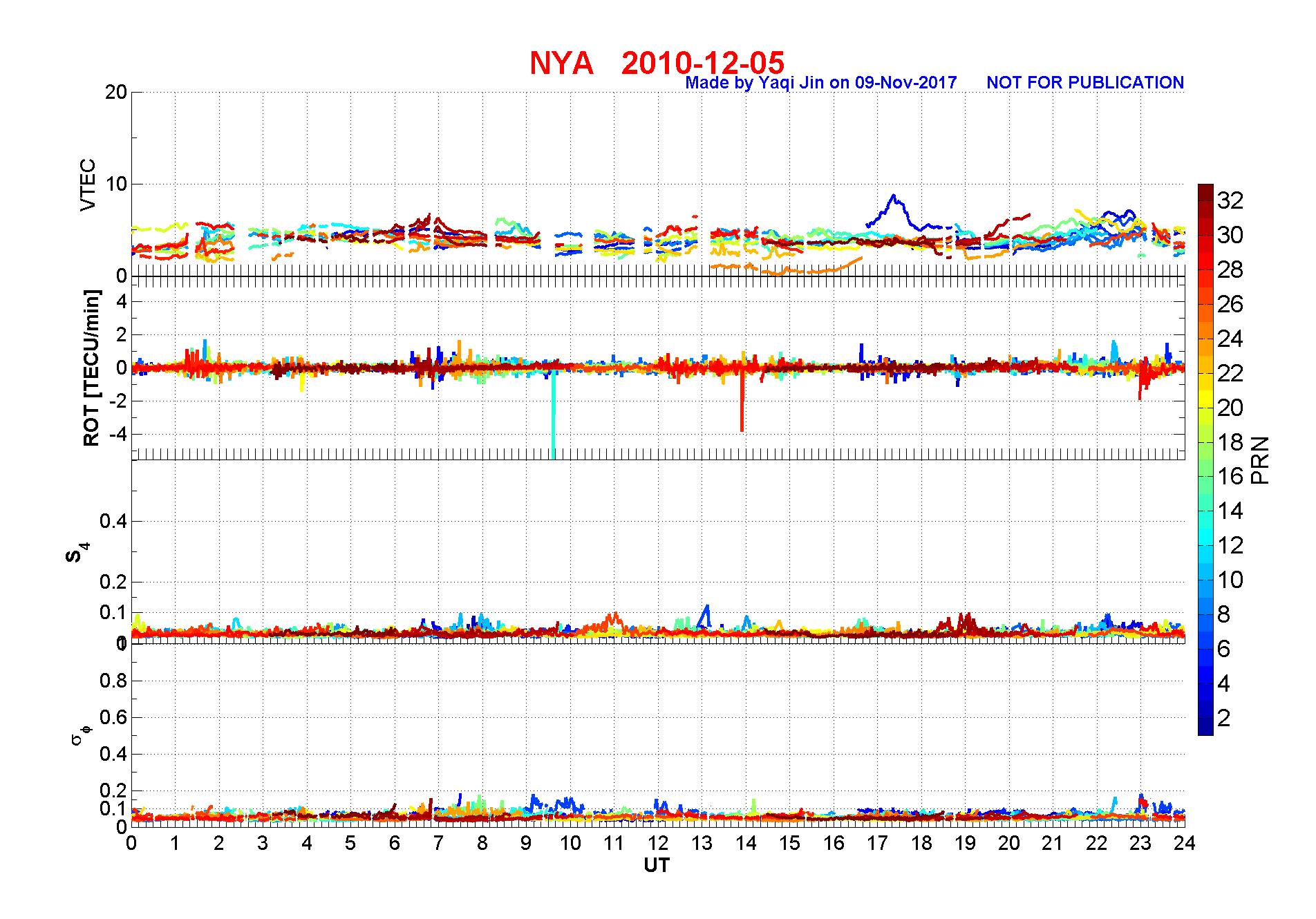The image size is (1316, 919).
Task: Click the "-4" tick on the ROT axis
Action: (120, 435)
